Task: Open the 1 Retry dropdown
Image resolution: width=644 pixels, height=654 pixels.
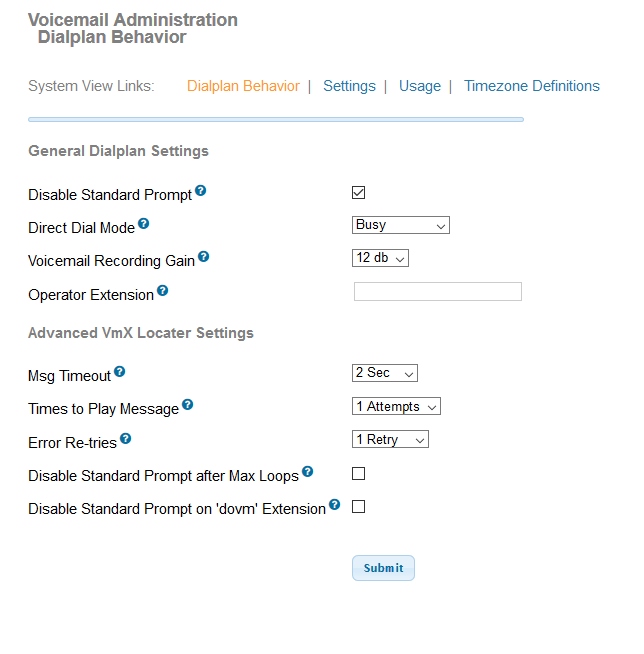Action: 390,439
